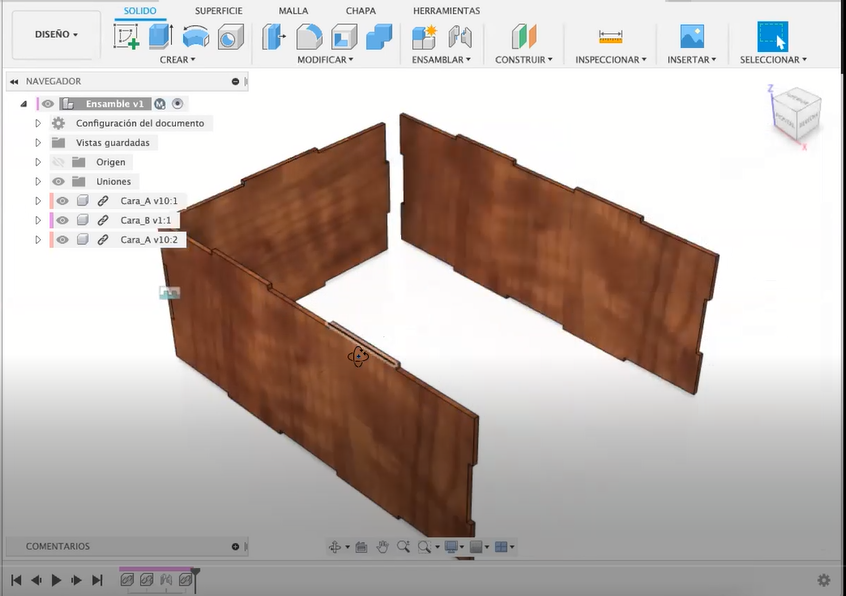Viewport: 846px width, 596px height.
Task: Open the INSERTAR menu
Action: 692,60
